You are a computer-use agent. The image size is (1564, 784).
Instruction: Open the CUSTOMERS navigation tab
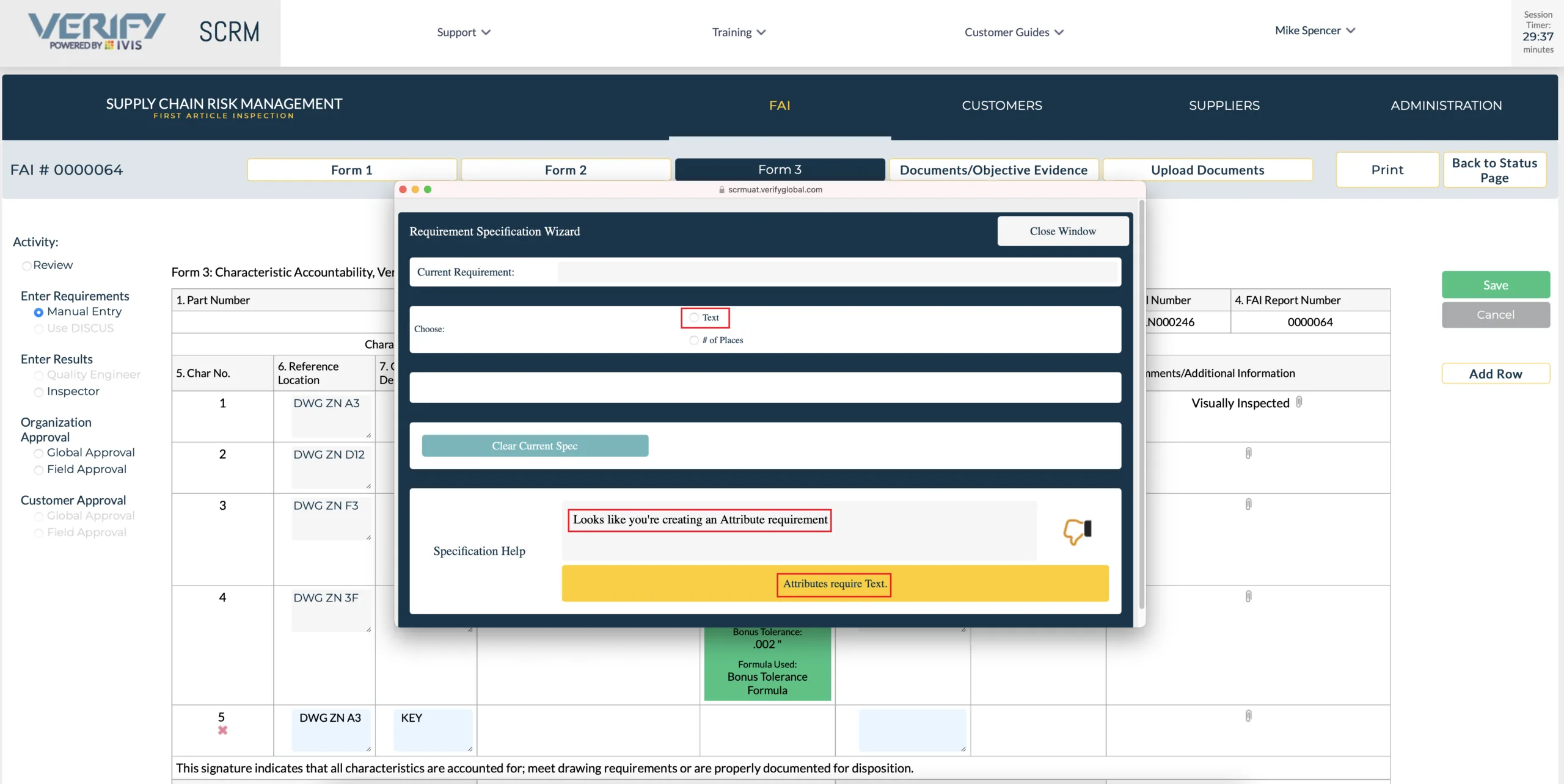pyautogui.click(x=1002, y=106)
